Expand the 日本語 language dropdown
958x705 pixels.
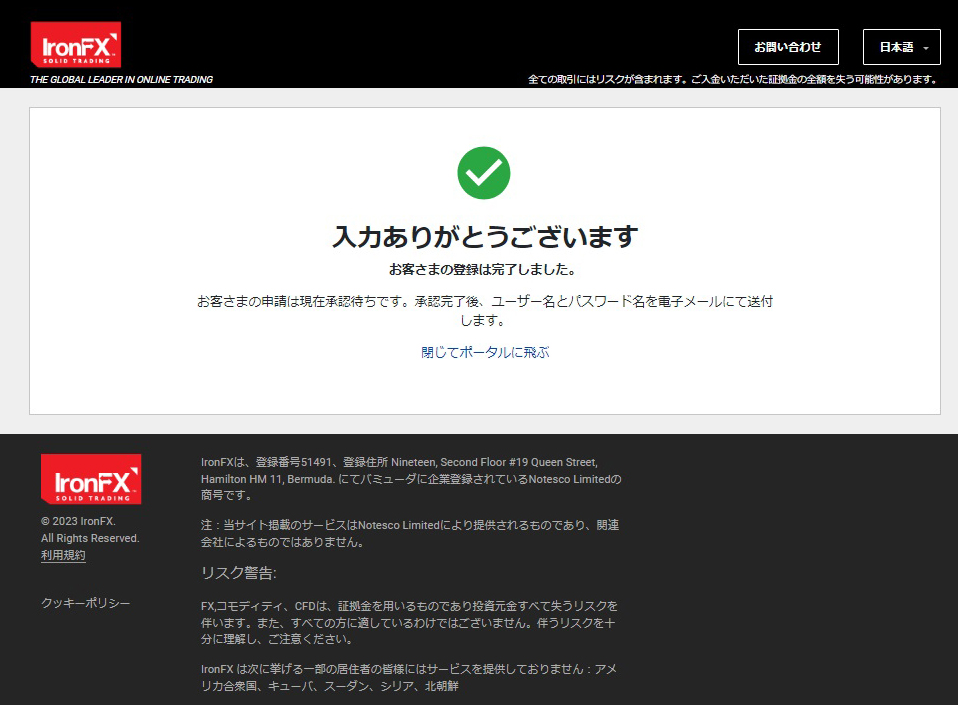[902, 47]
